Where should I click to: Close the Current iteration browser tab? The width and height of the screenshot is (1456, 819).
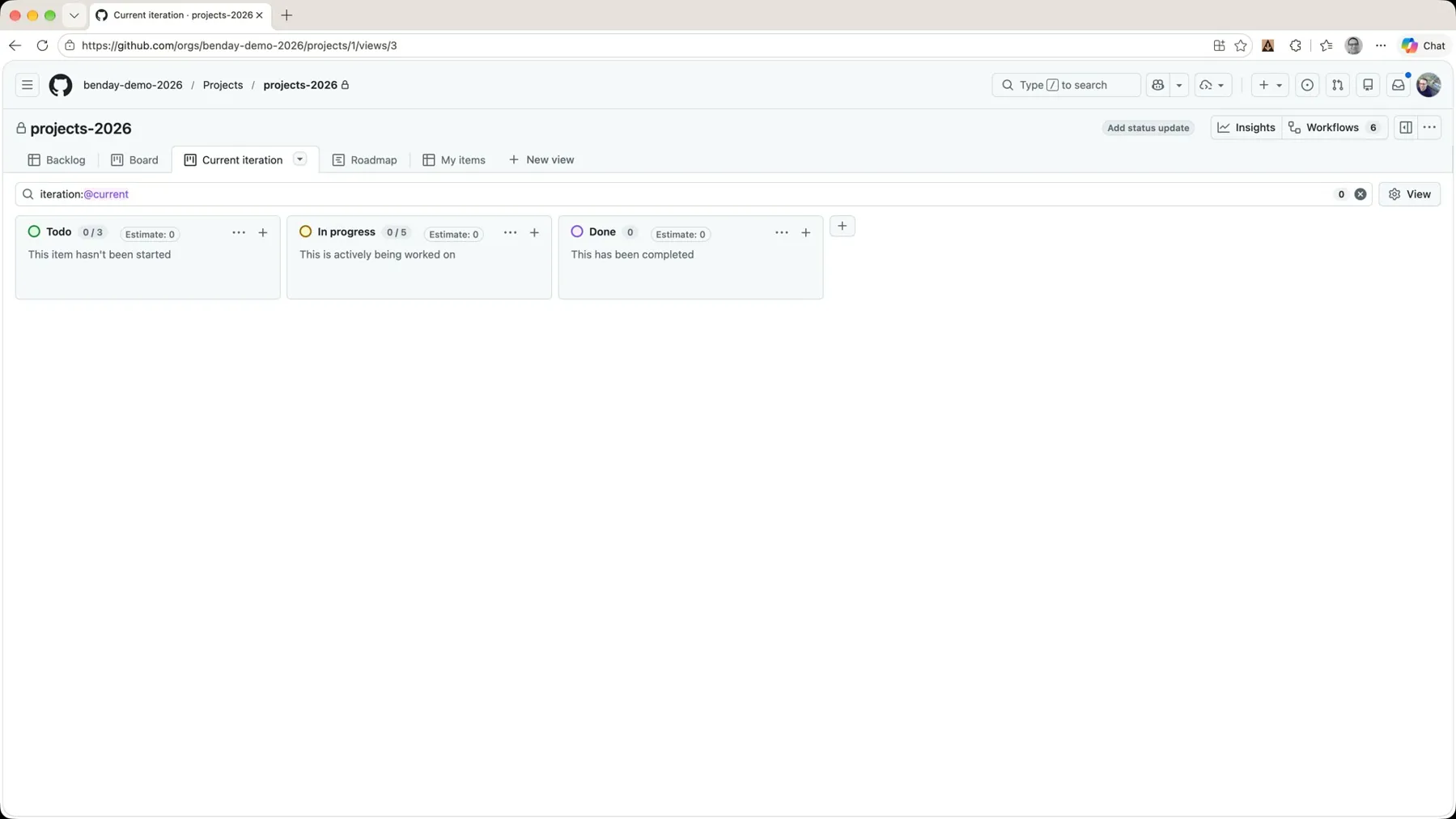point(260,15)
